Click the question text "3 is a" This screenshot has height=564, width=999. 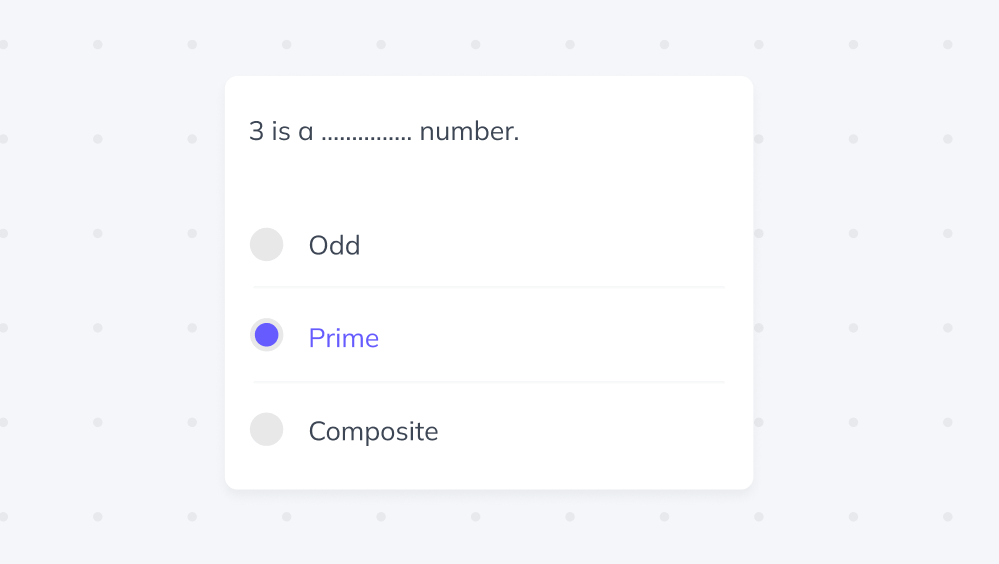pyautogui.click(x=281, y=132)
